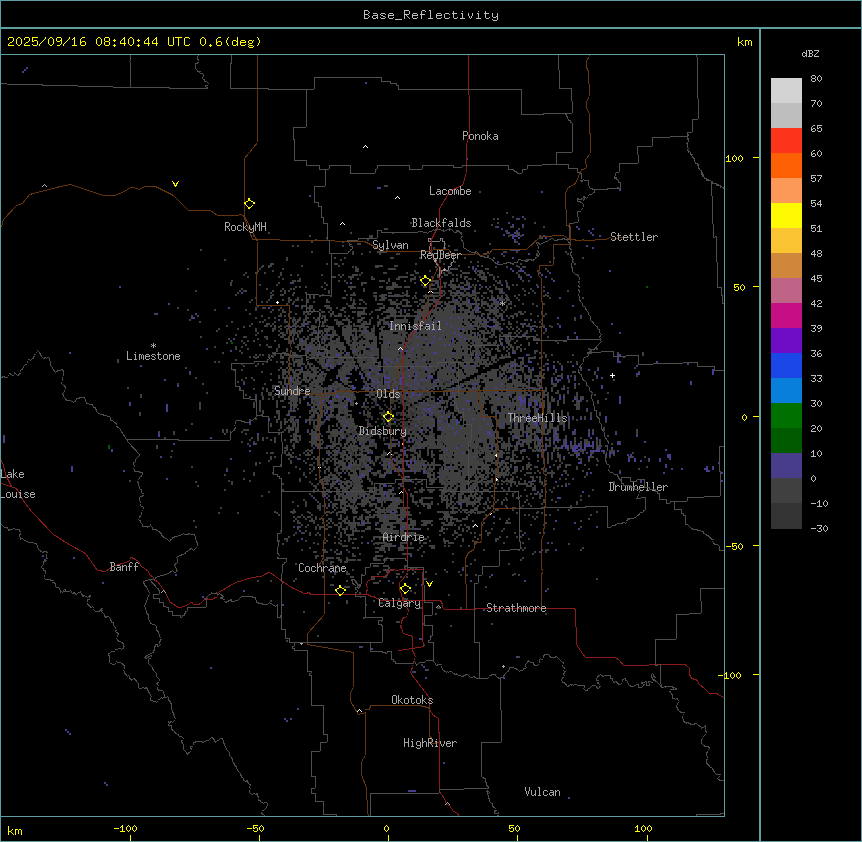Select the white asterisk above the Limestone label
Viewport: 862px width, 842px height.
coord(153,346)
